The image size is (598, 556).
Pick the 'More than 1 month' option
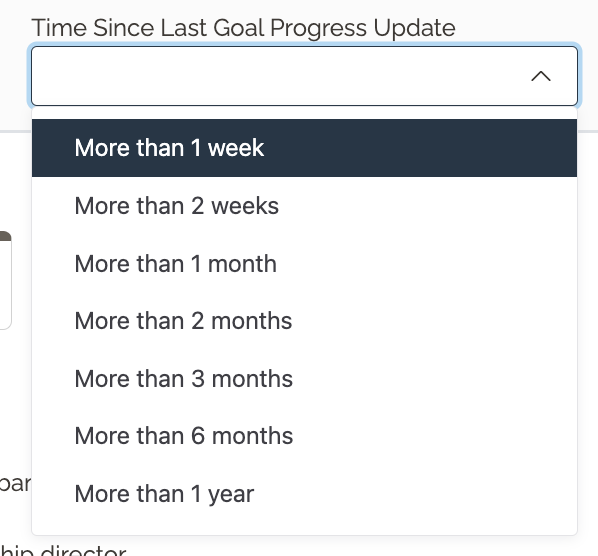[304, 263]
